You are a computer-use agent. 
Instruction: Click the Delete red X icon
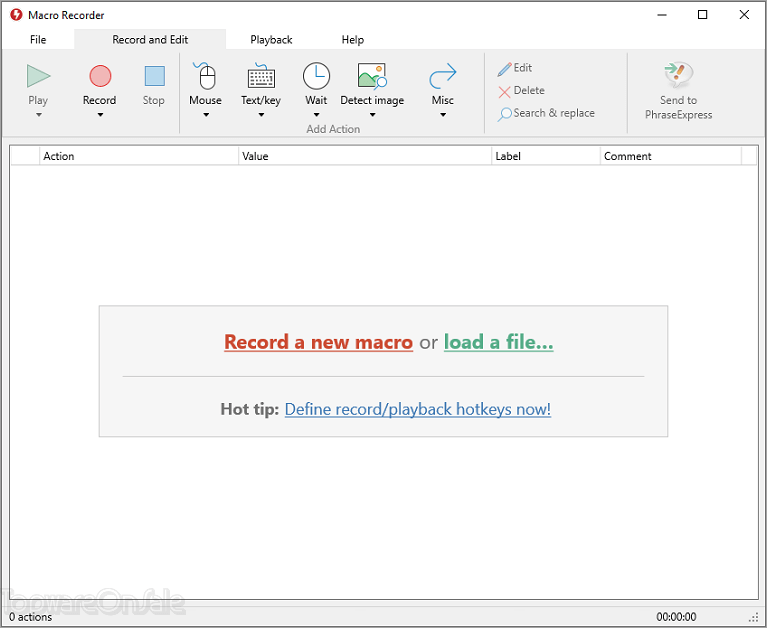(504, 91)
